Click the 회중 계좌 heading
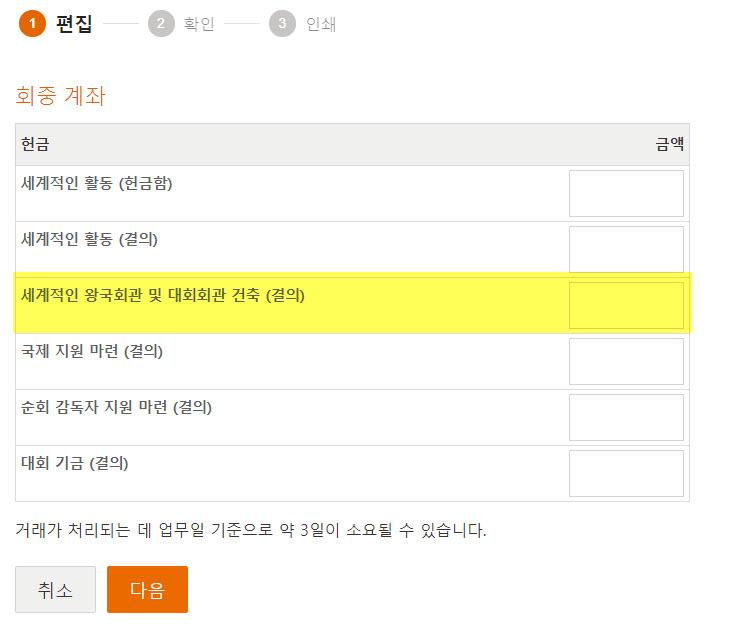Image resolution: width=735 pixels, height=640 pixels. click(61, 96)
